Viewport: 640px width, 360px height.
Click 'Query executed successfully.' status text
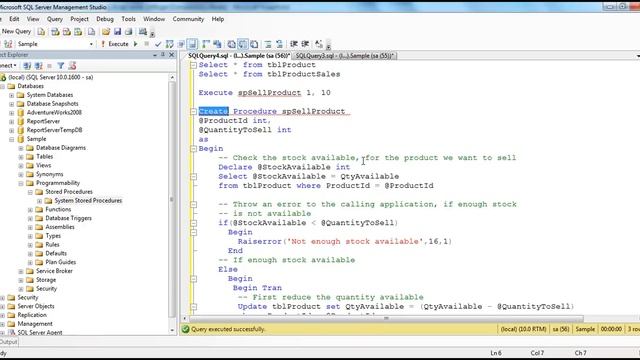[228, 329]
